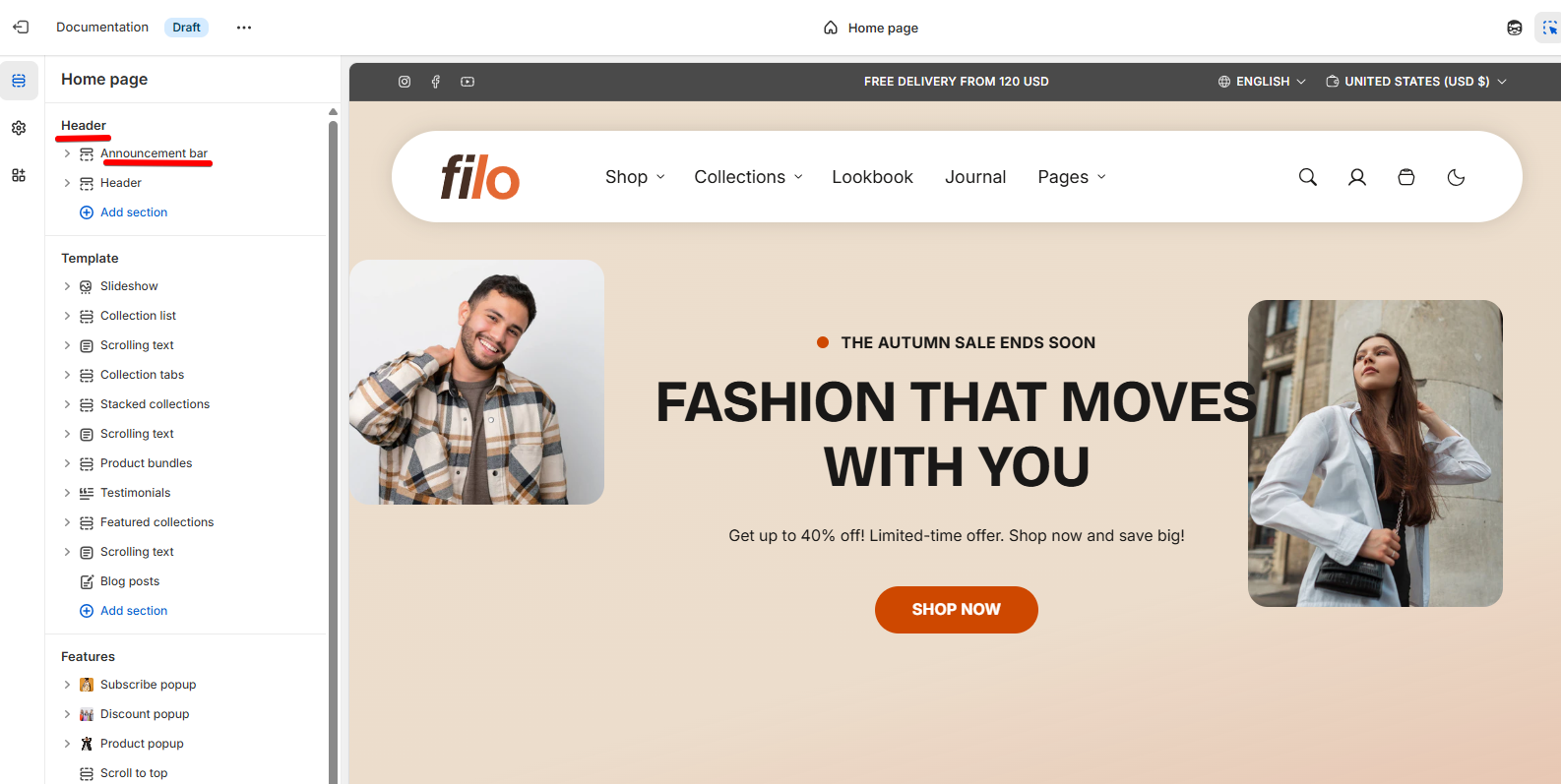Open the storefront search magnifier icon
The width and height of the screenshot is (1561, 784).
point(1307,177)
